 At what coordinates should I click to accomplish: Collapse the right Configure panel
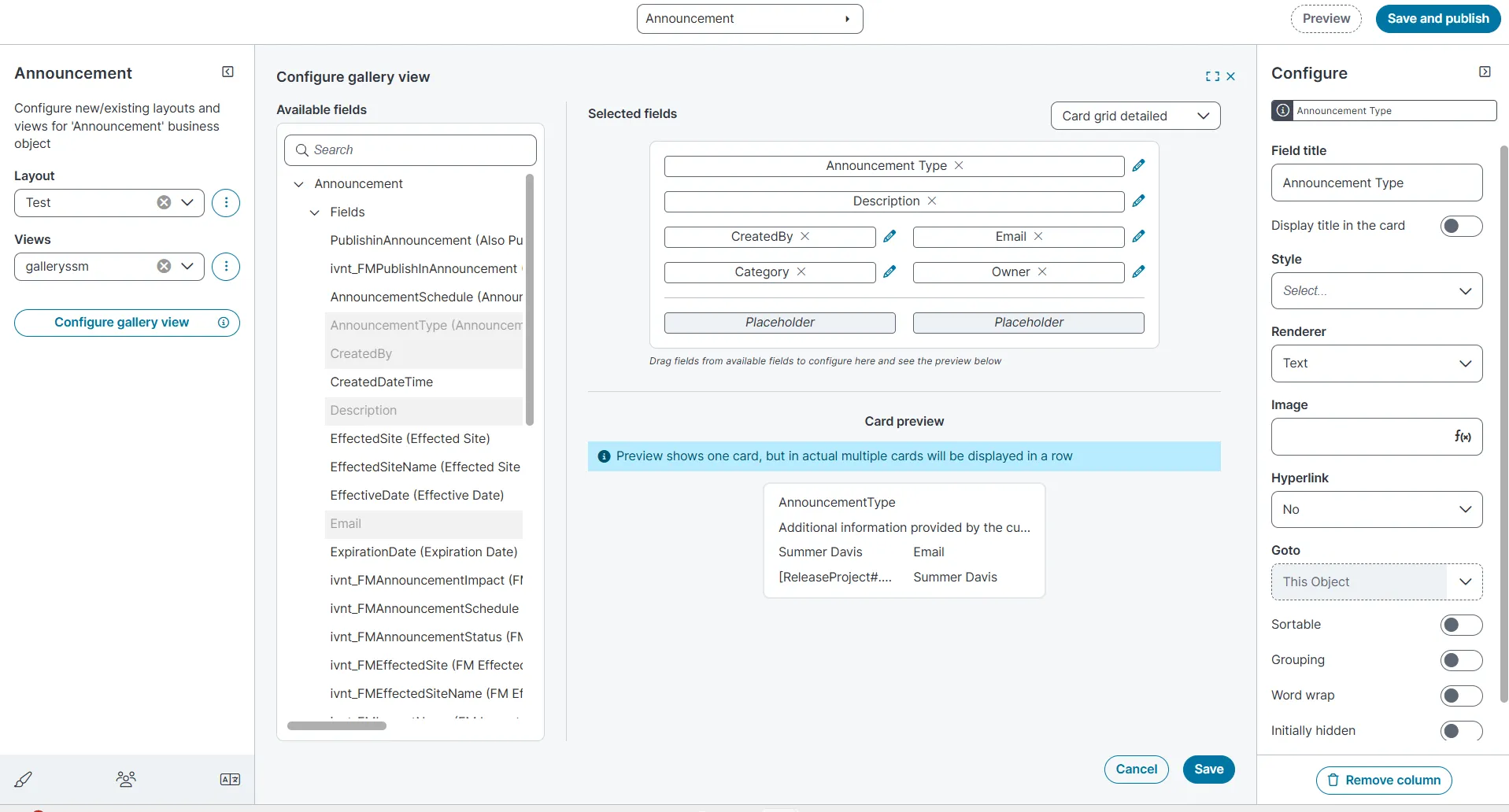point(1485,72)
